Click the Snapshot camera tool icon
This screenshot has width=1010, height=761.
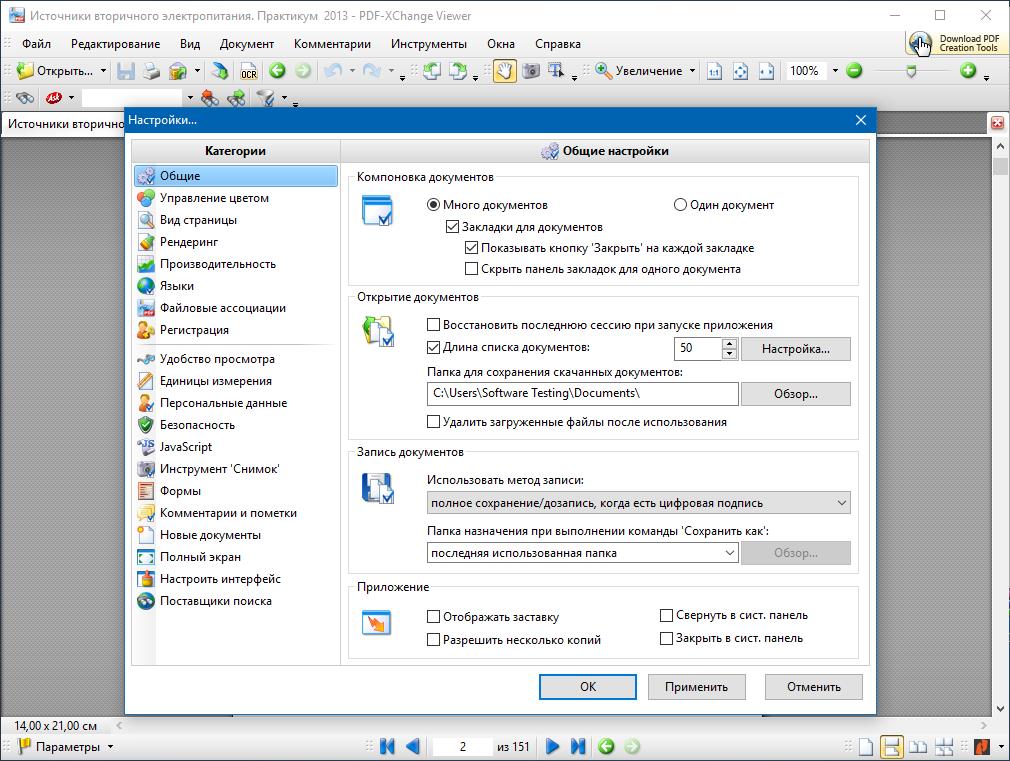coord(530,71)
